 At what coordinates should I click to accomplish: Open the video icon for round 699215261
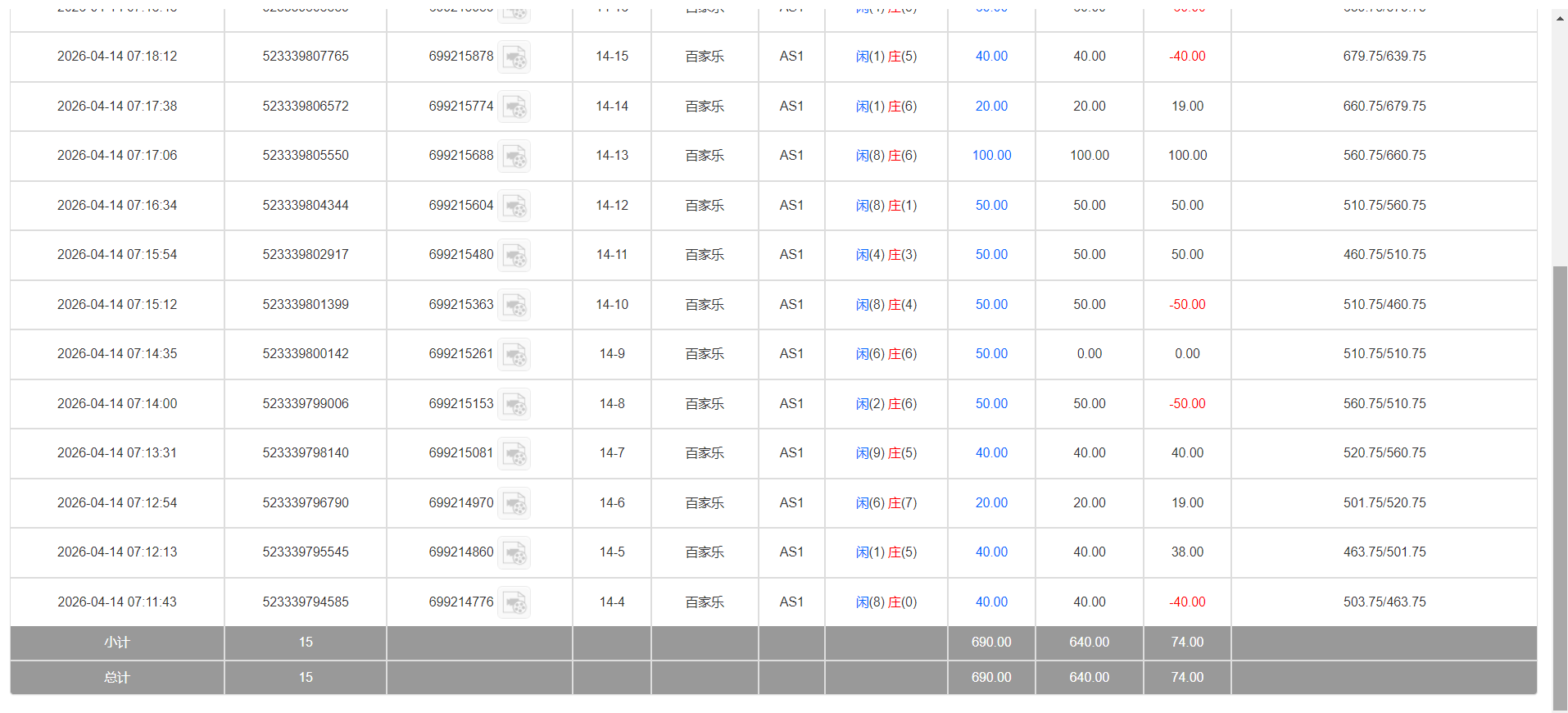pos(514,355)
